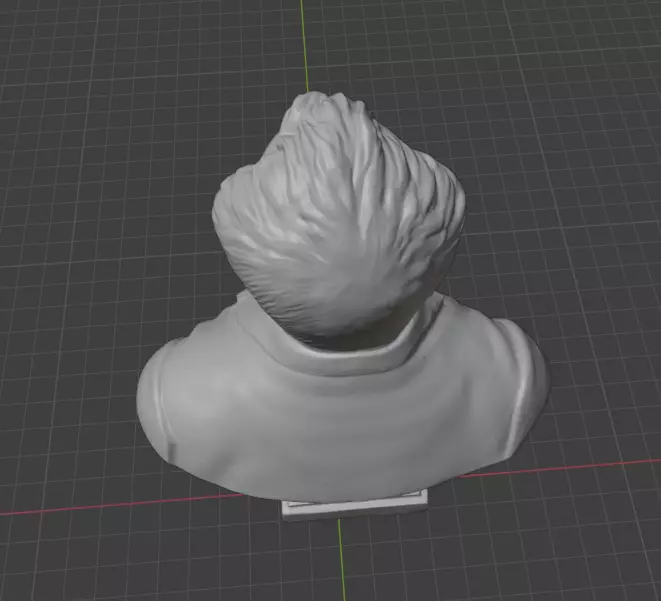Screen dimensions: 661x601
Task: Select the rectangular pedestal base under the bust
Action: click(x=355, y=507)
